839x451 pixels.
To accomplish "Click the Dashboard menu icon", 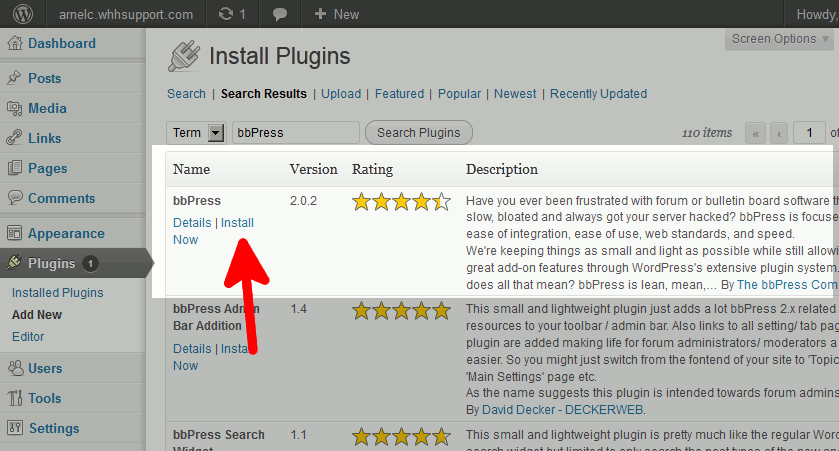I will tap(14, 44).
